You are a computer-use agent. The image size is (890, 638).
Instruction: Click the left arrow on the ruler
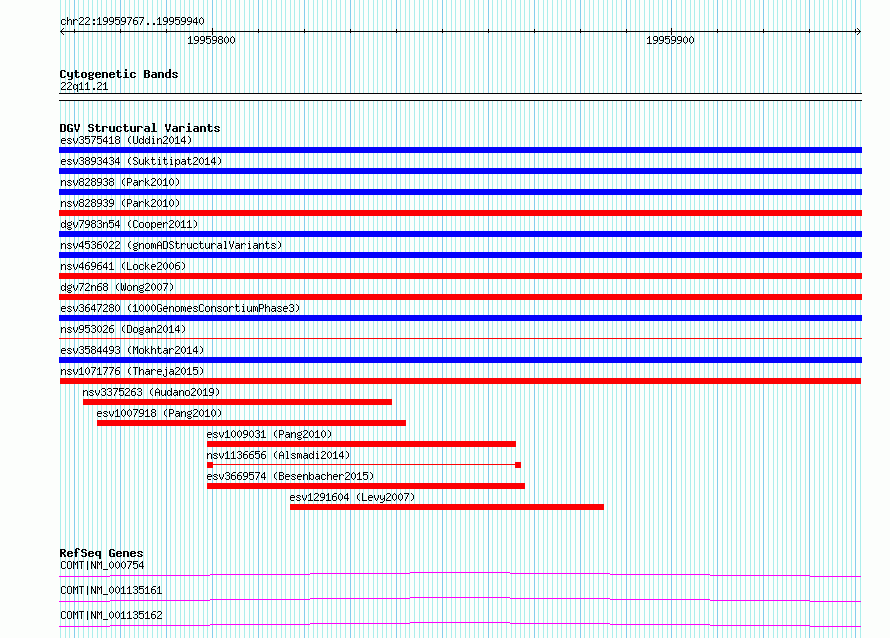62,31
